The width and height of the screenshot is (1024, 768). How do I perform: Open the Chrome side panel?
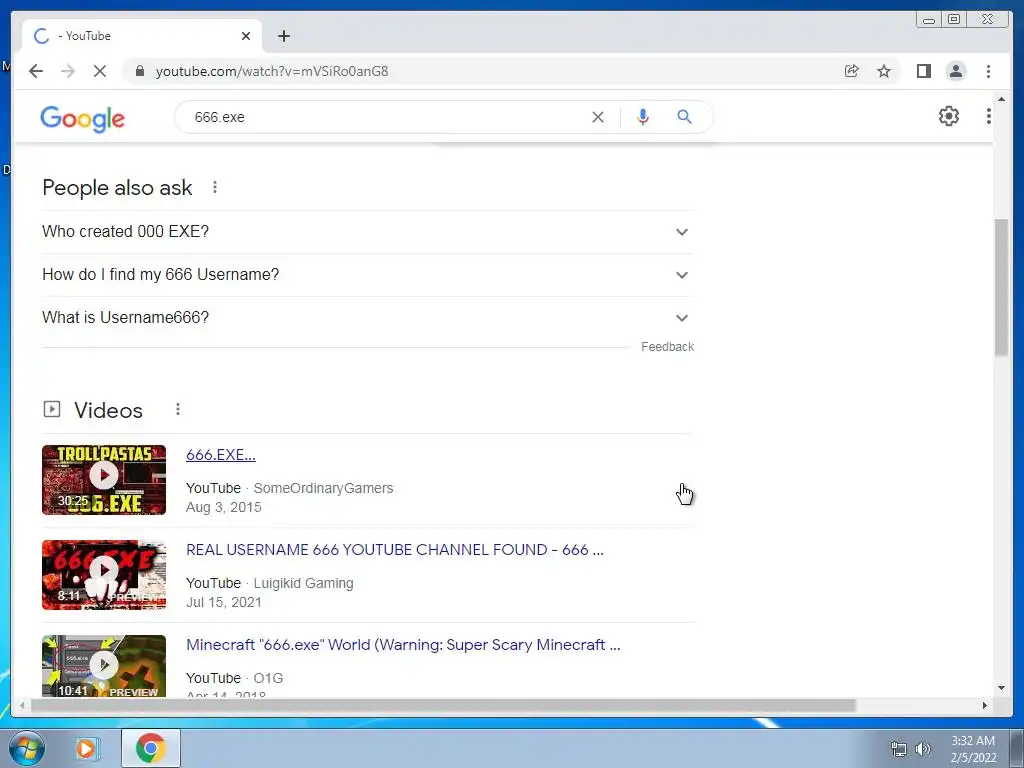pos(923,71)
